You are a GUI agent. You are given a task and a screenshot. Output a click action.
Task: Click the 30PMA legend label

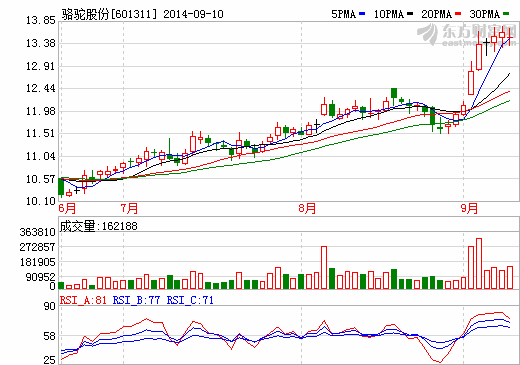pos(484,14)
